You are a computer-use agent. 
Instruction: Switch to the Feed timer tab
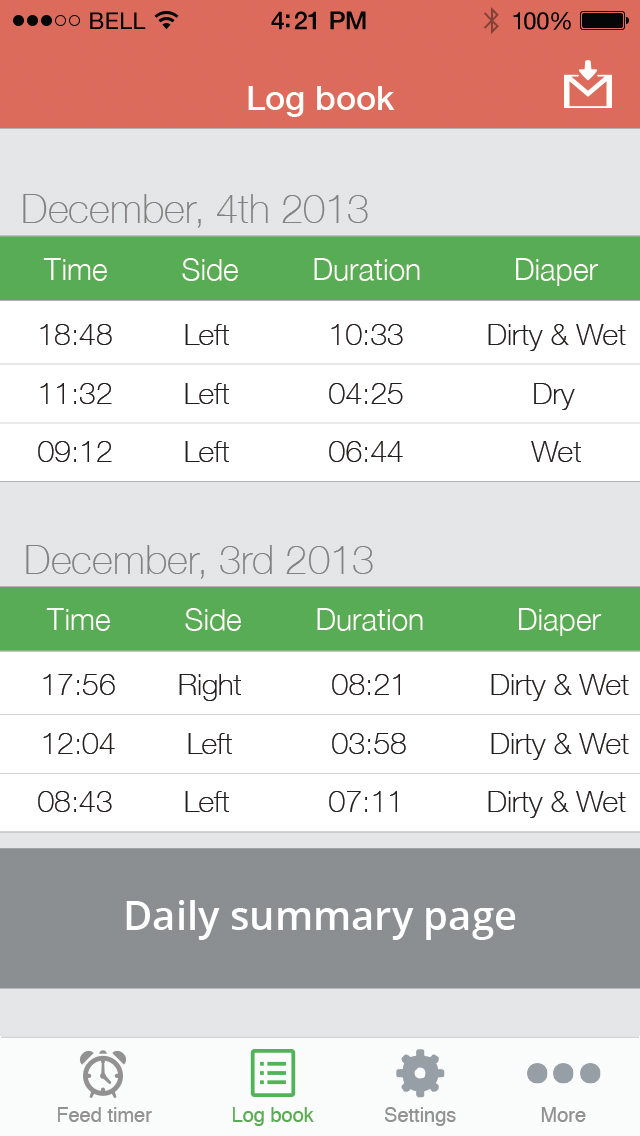coord(103,1087)
